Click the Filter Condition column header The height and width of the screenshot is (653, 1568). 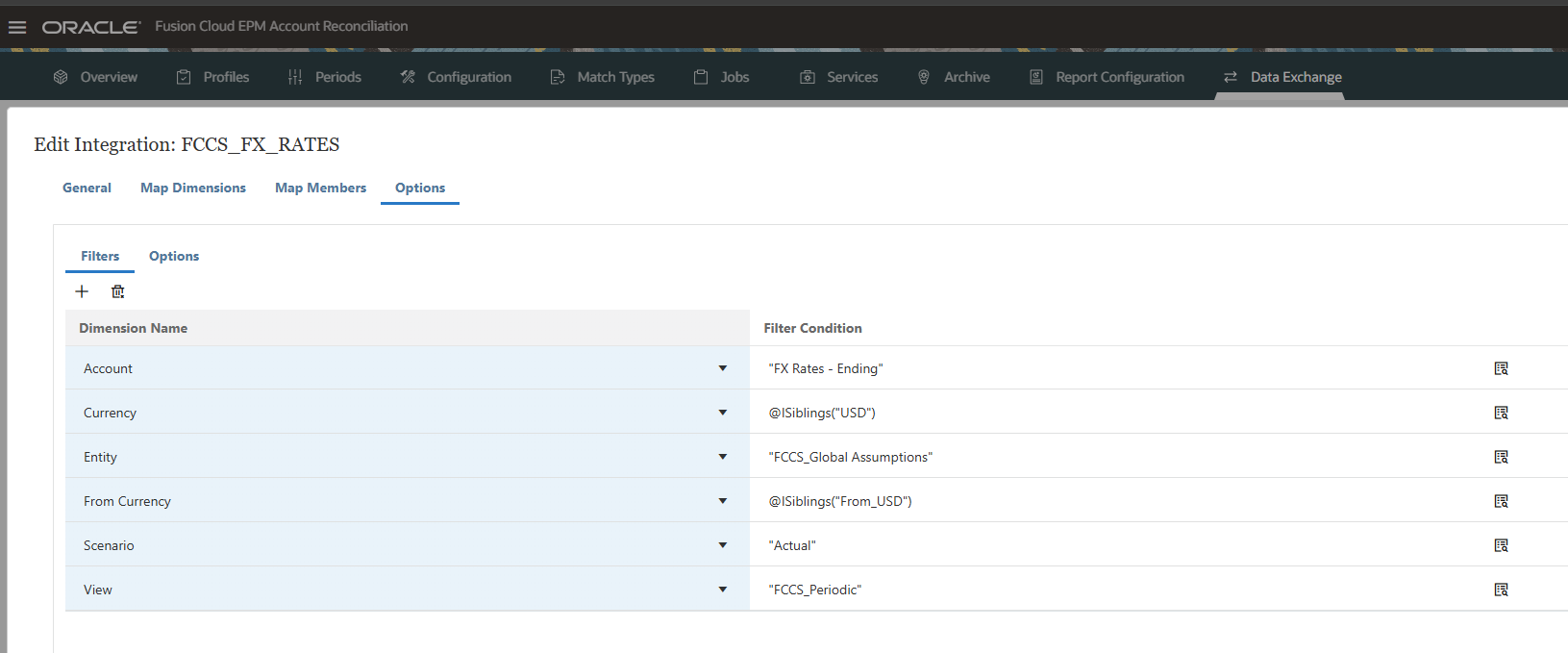click(812, 328)
